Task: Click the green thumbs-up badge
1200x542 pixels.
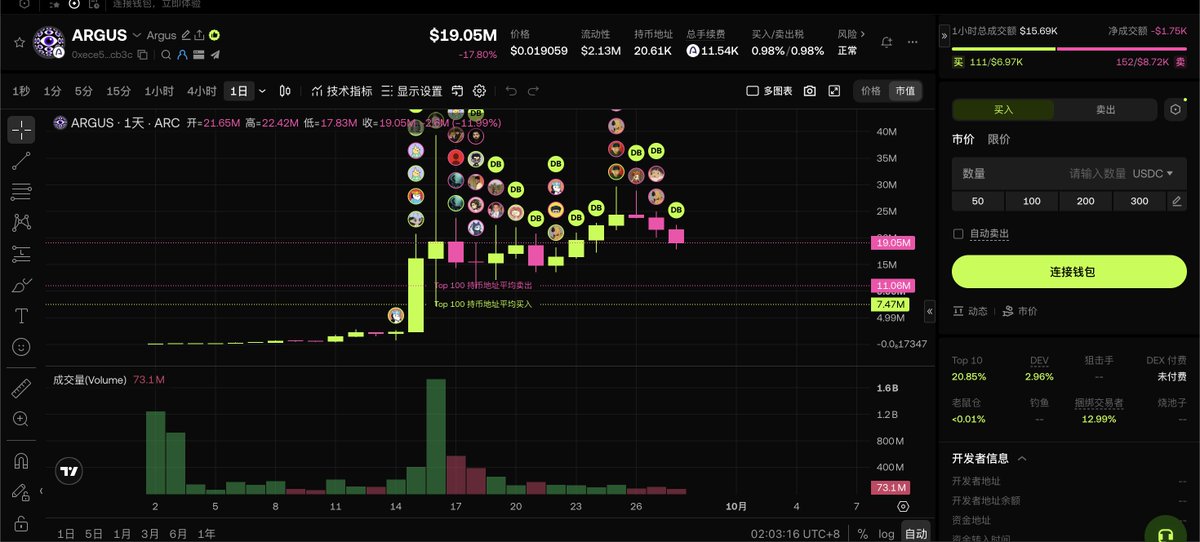Action: coord(214,36)
